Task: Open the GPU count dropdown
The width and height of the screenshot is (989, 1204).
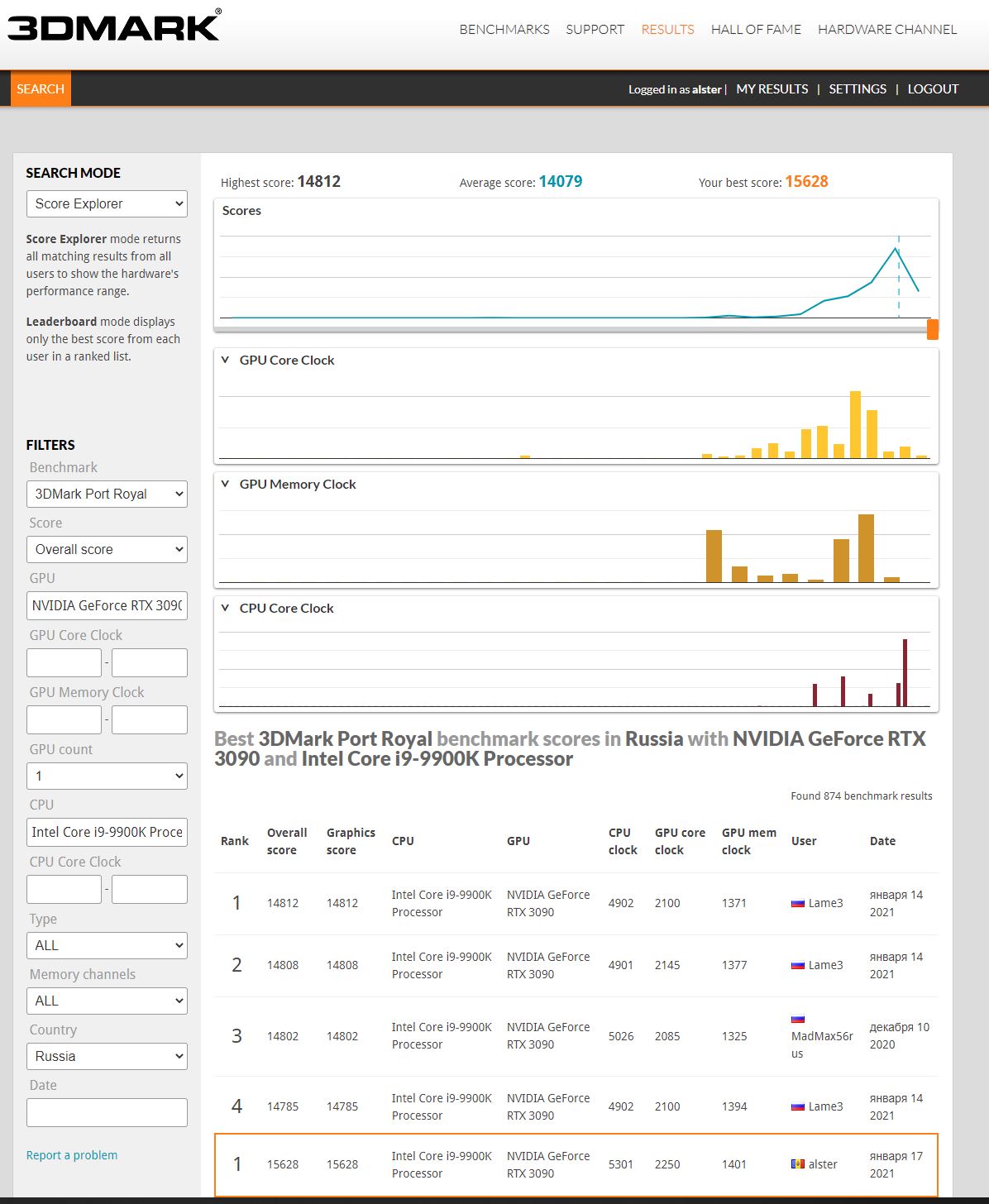Action: coord(107,776)
